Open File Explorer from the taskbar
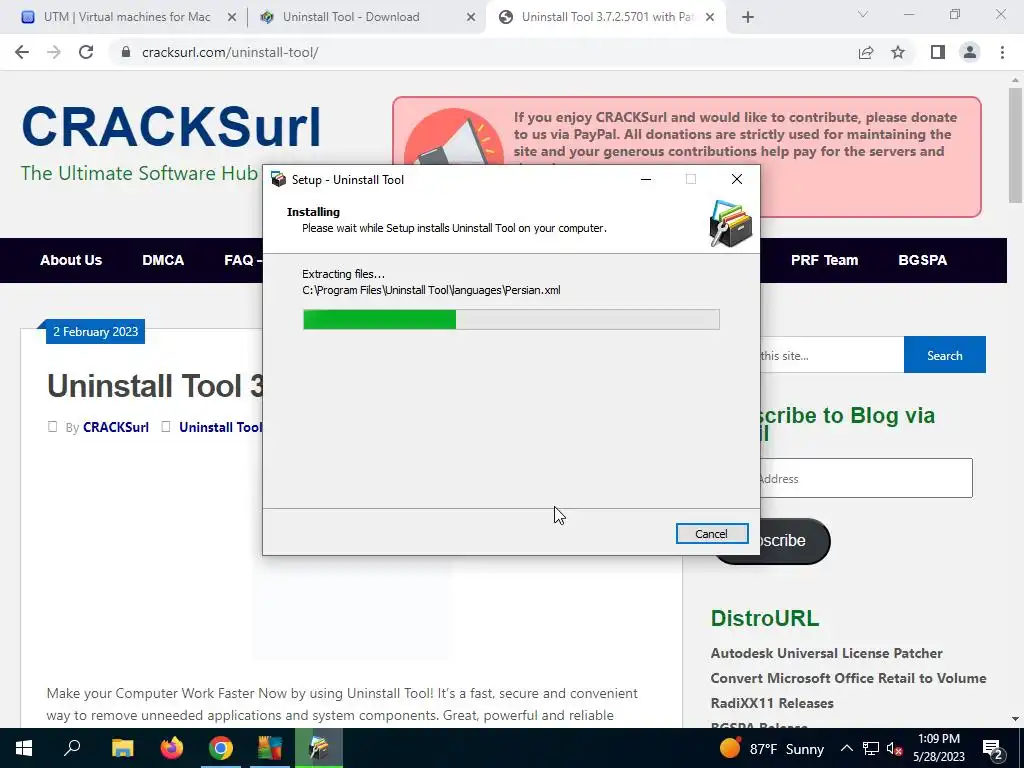This screenshot has width=1024, height=768. [x=122, y=748]
